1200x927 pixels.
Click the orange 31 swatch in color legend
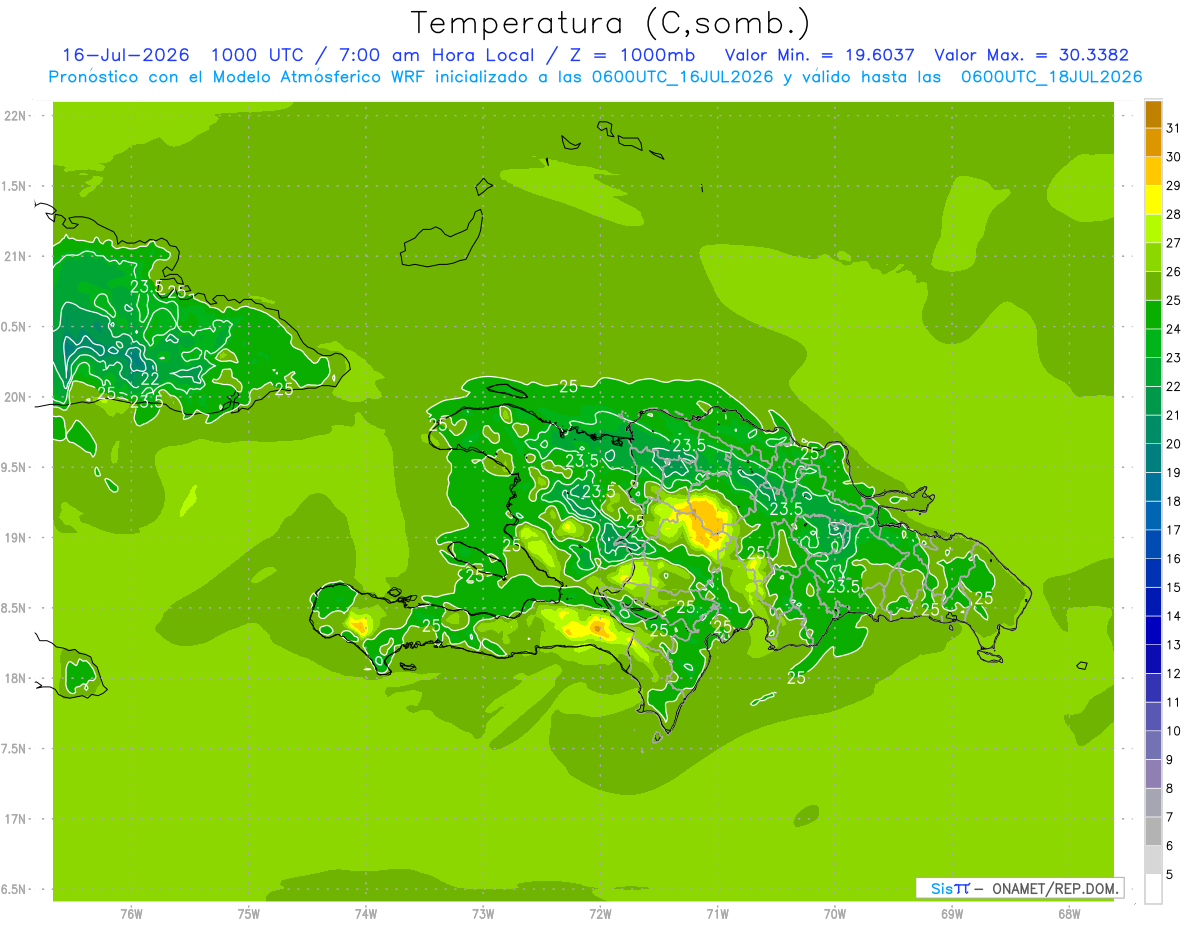[x=1153, y=114]
